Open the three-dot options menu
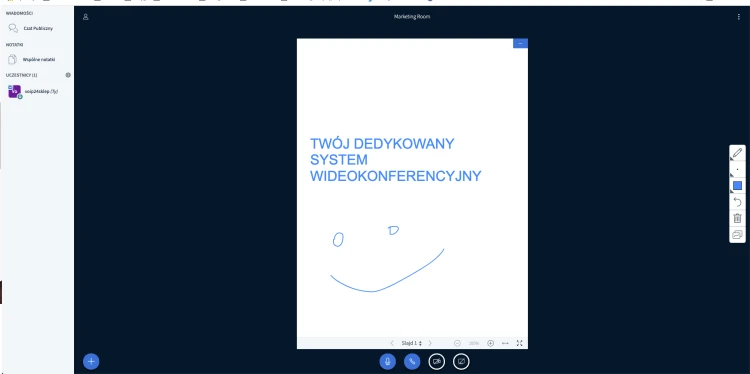The height and width of the screenshot is (374, 750). coord(739,17)
